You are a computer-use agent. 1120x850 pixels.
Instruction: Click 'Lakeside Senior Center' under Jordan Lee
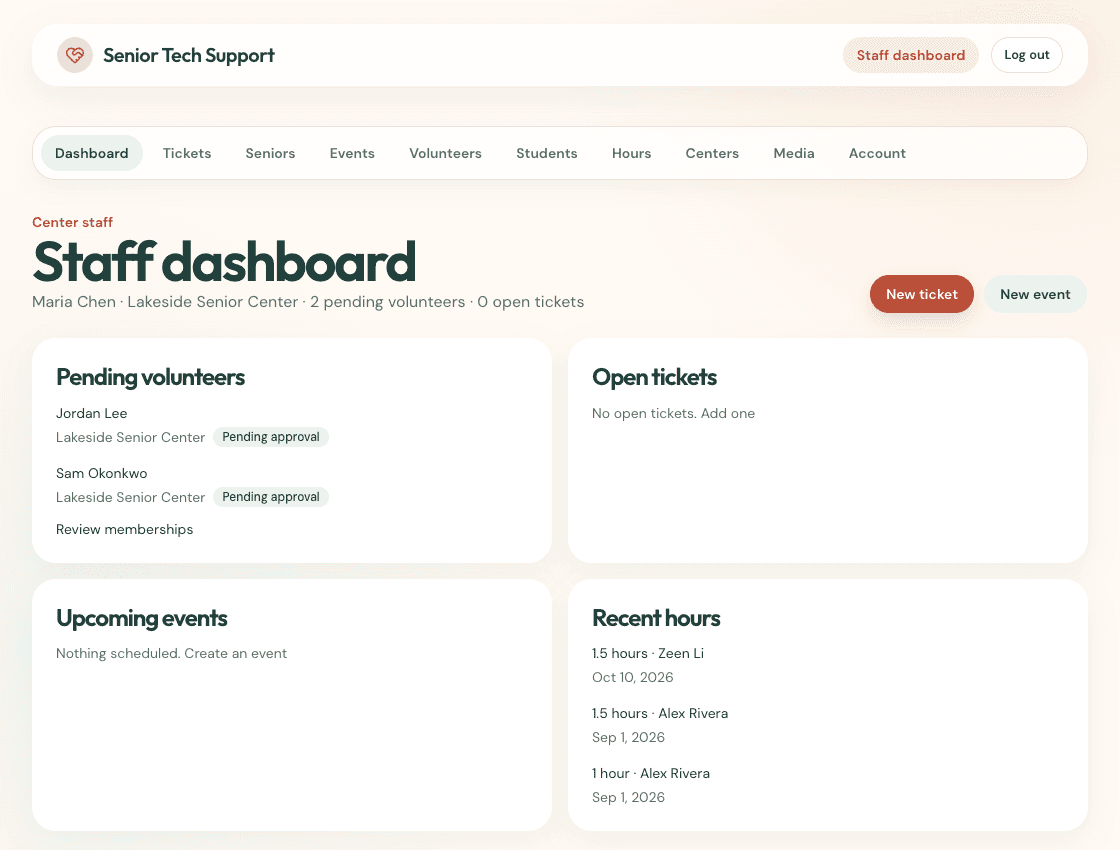coord(131,437)
